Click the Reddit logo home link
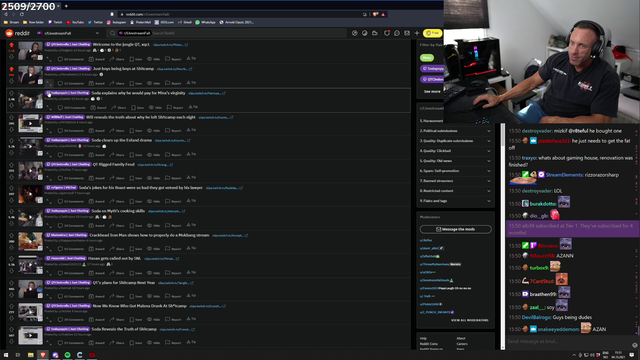 18,33
